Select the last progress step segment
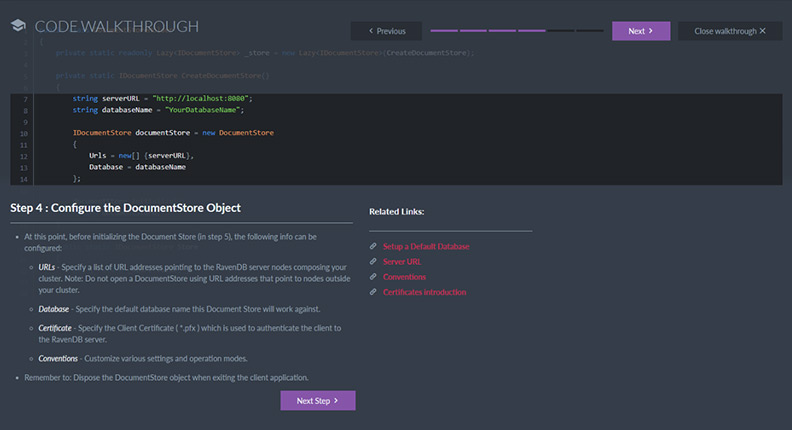792x430 pixels. point(590,31)
